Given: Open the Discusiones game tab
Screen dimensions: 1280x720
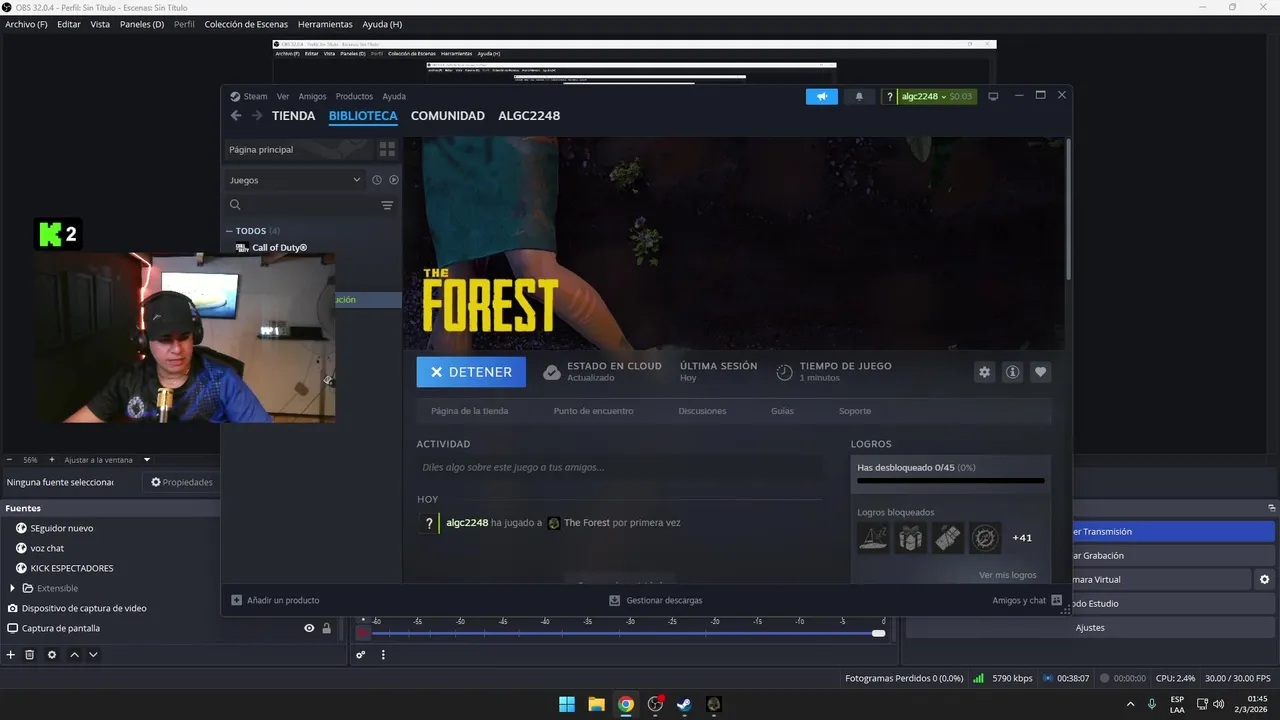Looking at the screenshot, I should tap(702, 411).
